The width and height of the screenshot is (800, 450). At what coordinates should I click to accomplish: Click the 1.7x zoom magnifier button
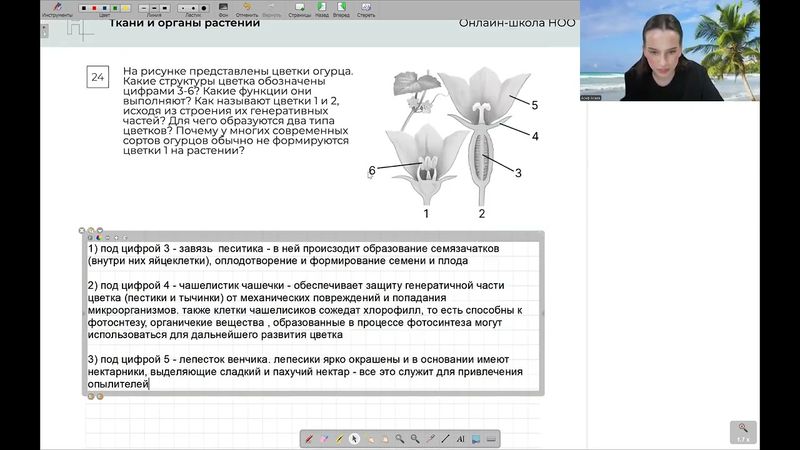click(743, 432)
